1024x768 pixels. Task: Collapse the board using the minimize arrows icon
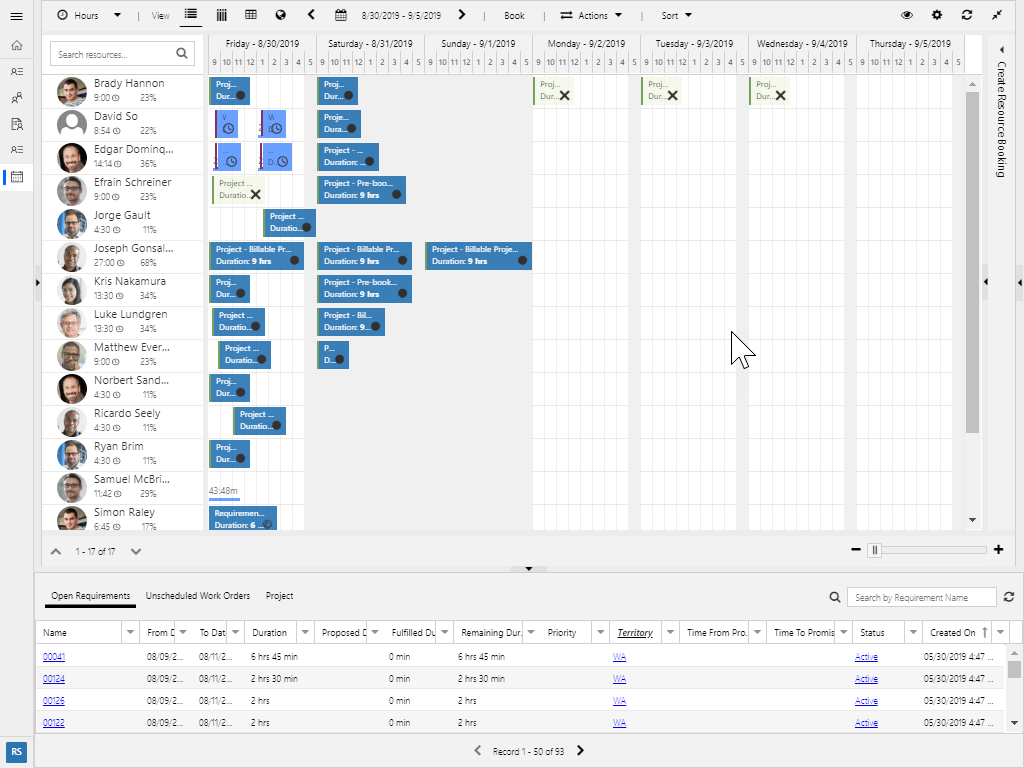994,15
